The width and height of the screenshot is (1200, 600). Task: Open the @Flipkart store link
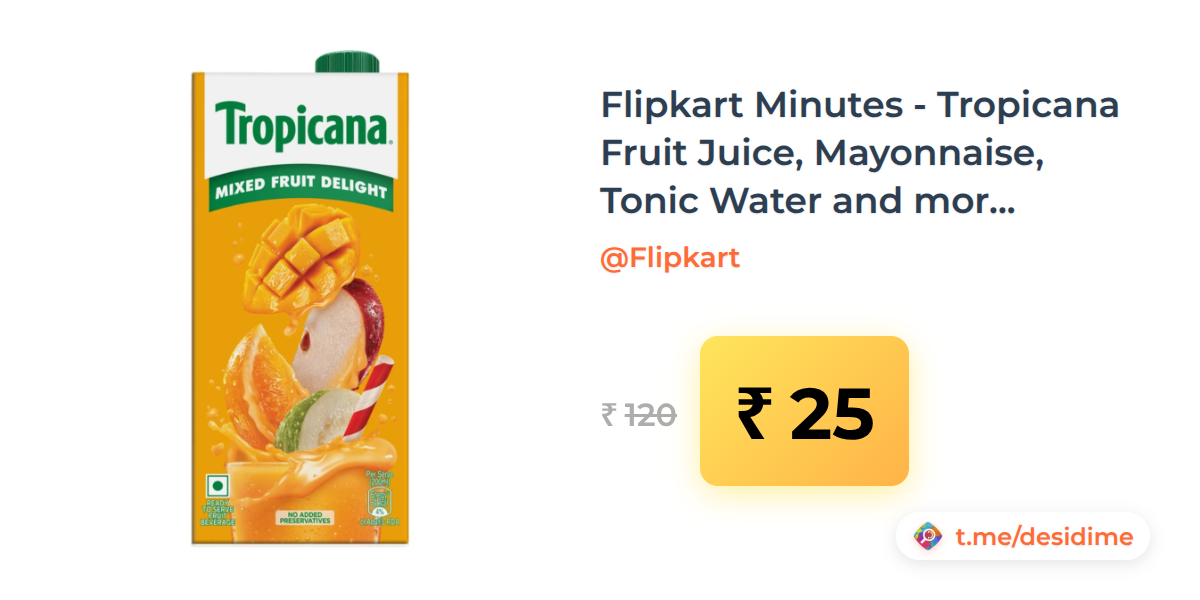(x=670, y=258)
